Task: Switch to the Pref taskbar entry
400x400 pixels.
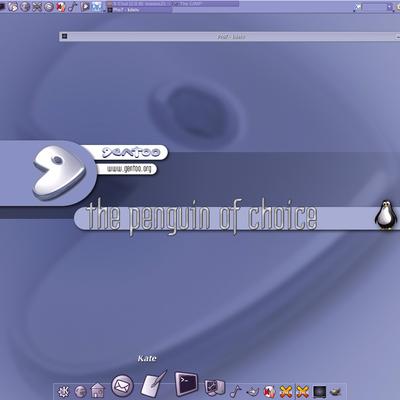Action: (x=139, y=10)
